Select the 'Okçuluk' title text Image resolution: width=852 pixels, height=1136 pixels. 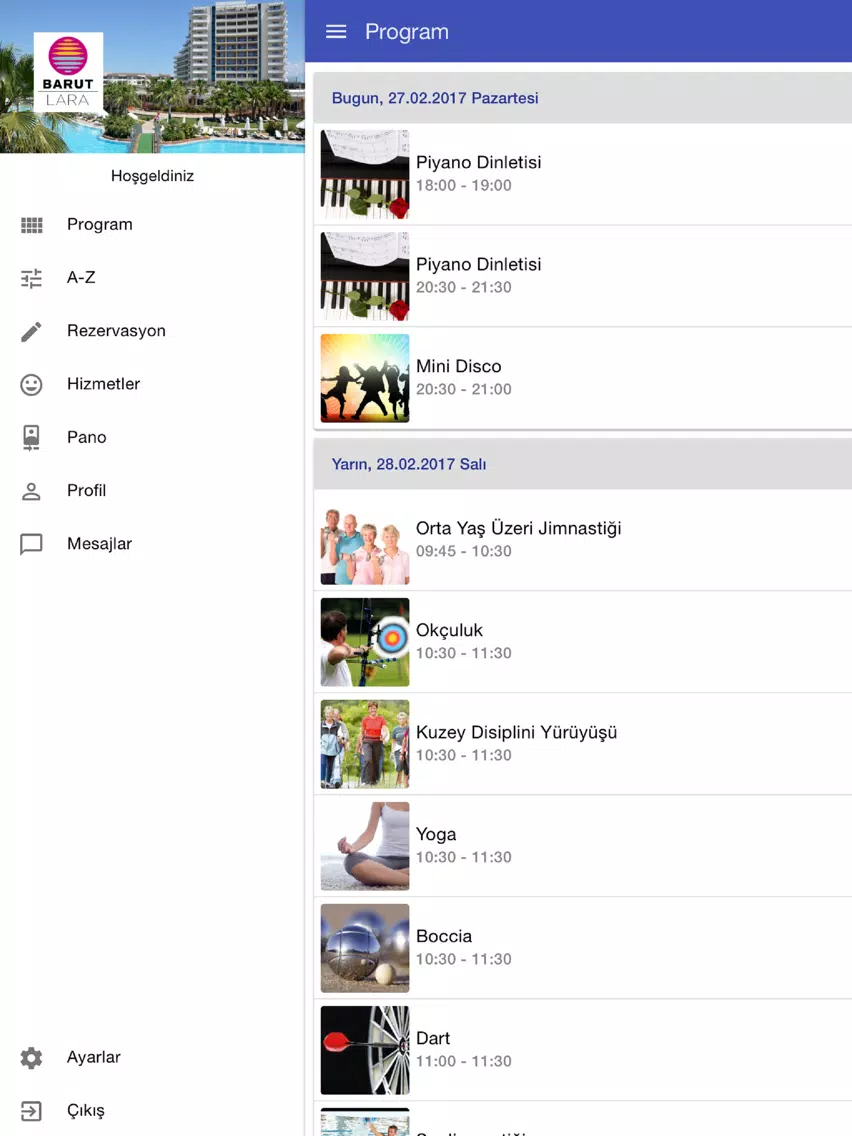click(449, 631)
